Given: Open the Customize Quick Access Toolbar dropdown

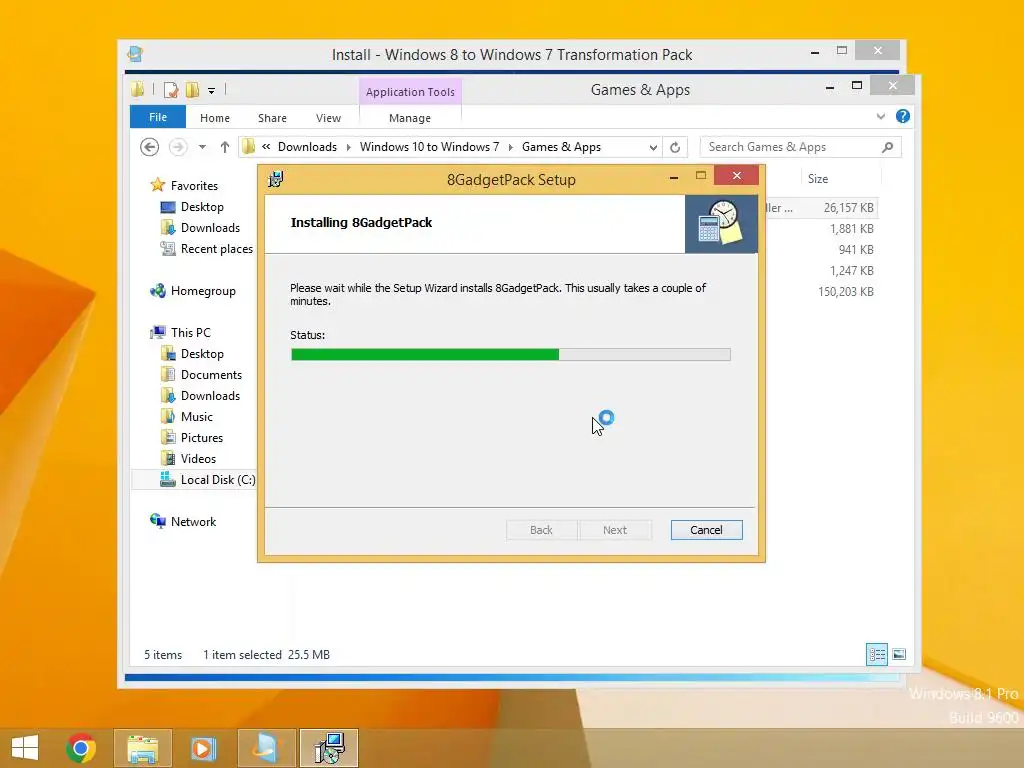Looking at the screenshot, I should point(212,91).
